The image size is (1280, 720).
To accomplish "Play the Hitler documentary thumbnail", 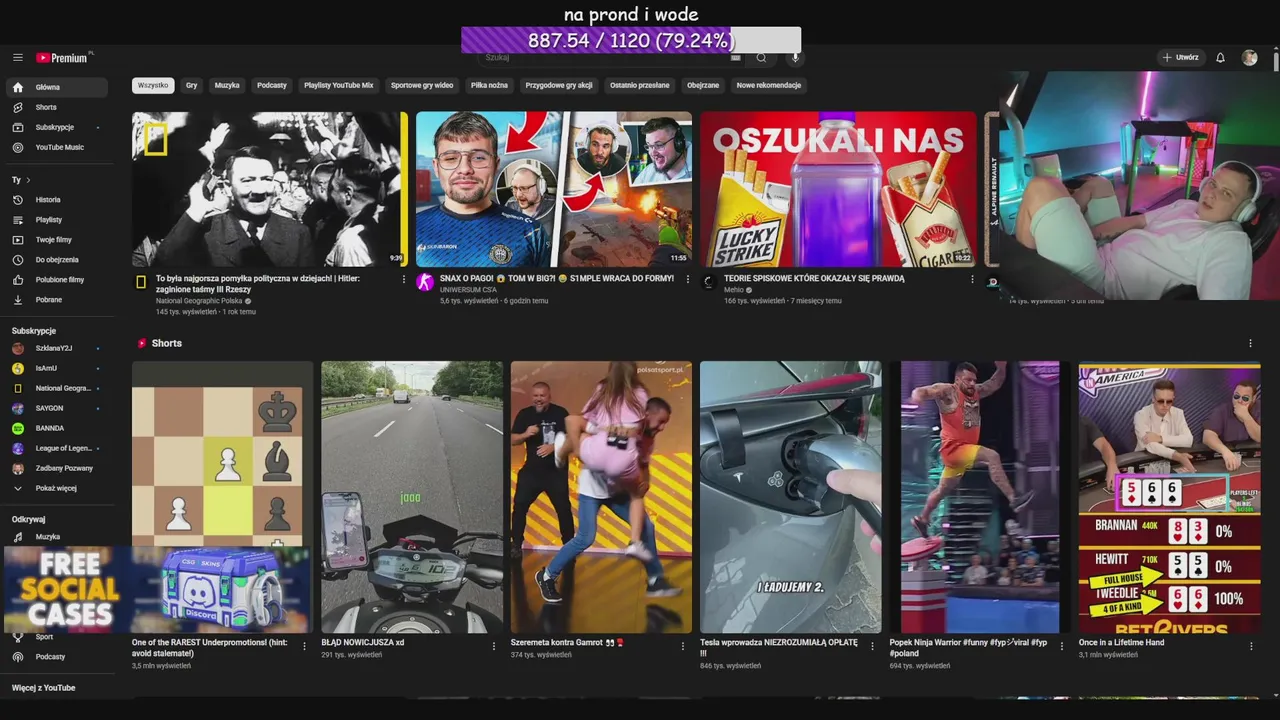I will [270, 189].
